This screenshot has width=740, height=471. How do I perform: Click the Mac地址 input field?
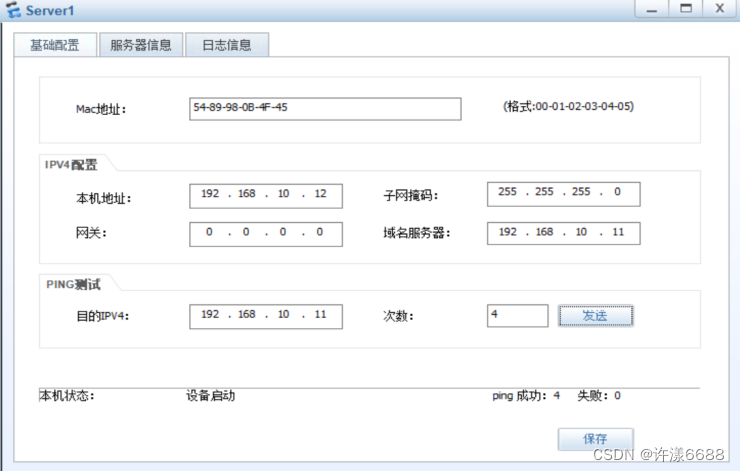pyautogui.click(x=325, y=109)
